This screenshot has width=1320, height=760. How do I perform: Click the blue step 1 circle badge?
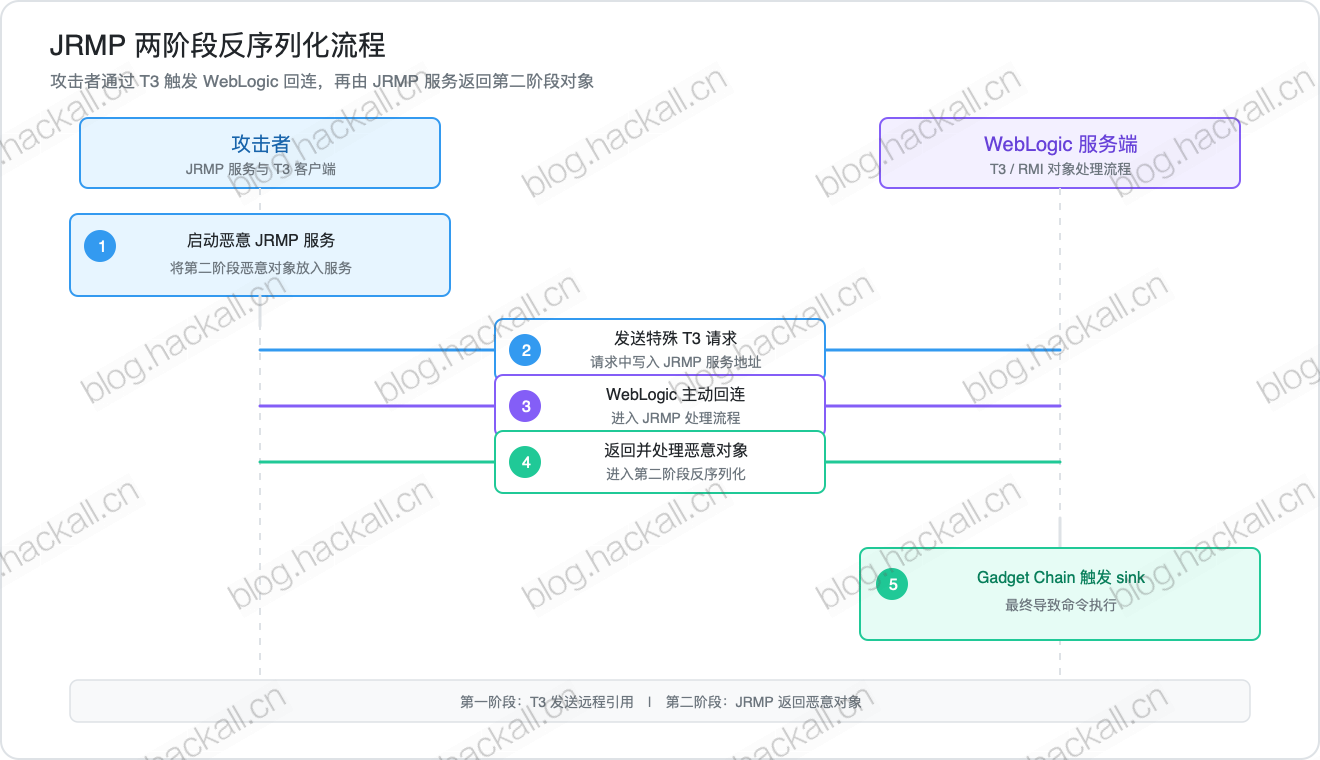click(100, 246)
